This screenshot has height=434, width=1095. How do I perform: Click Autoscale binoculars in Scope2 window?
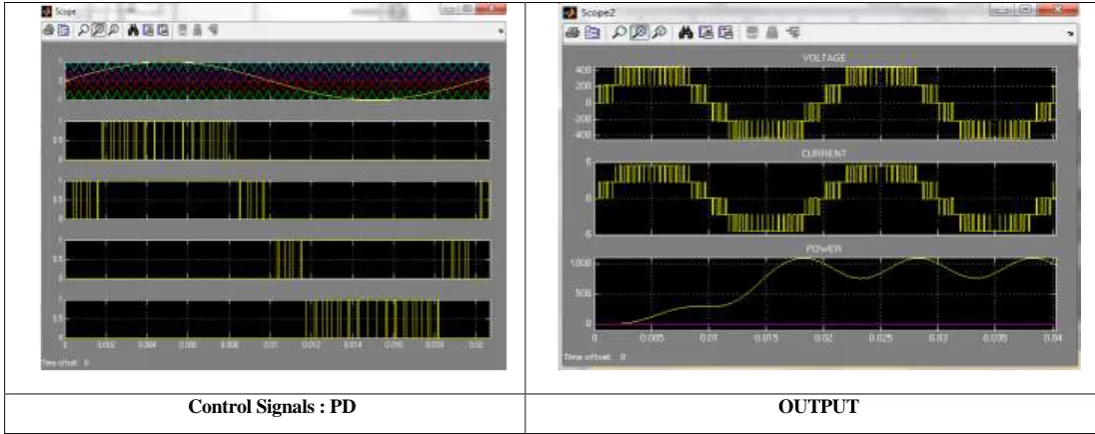[686, 32]
